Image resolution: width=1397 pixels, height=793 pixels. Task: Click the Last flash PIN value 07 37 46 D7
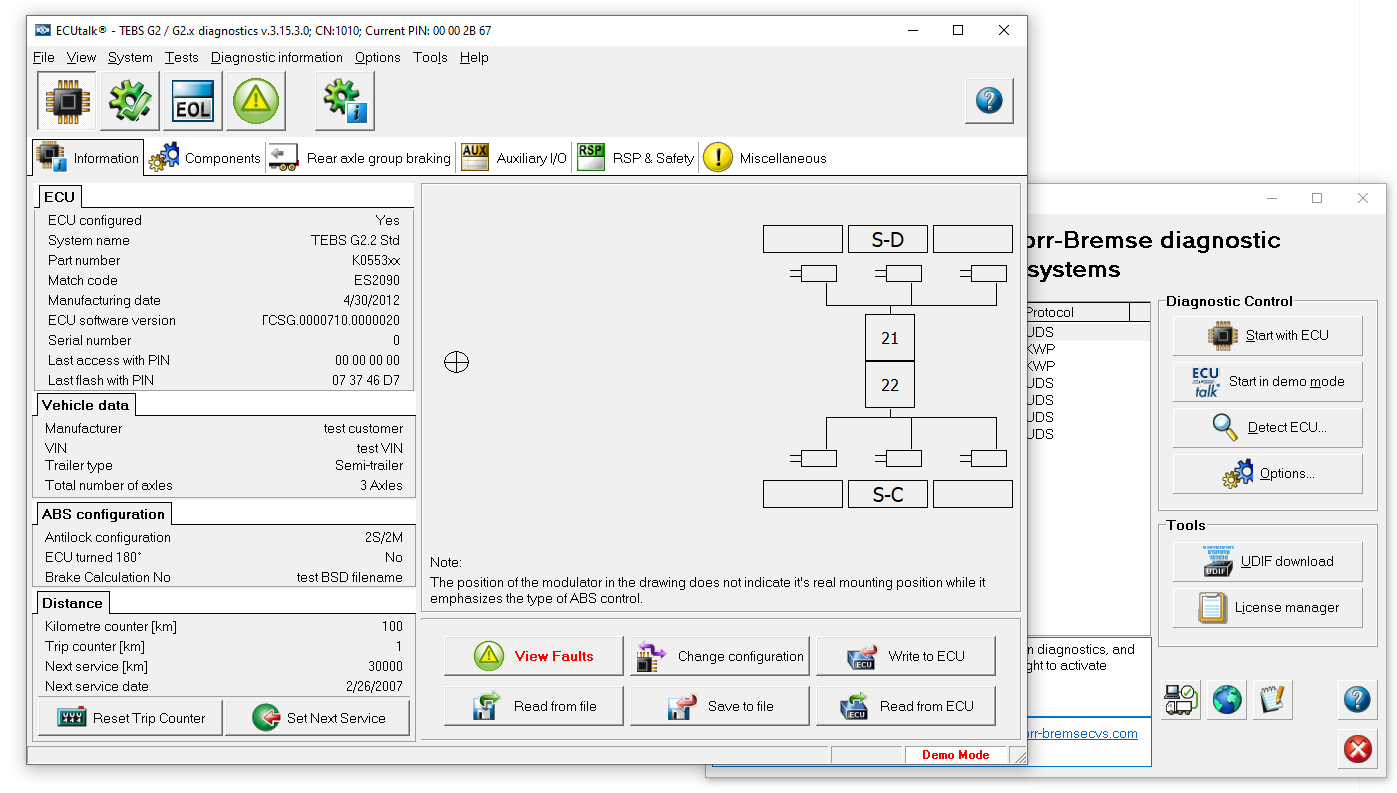(366, 380)
